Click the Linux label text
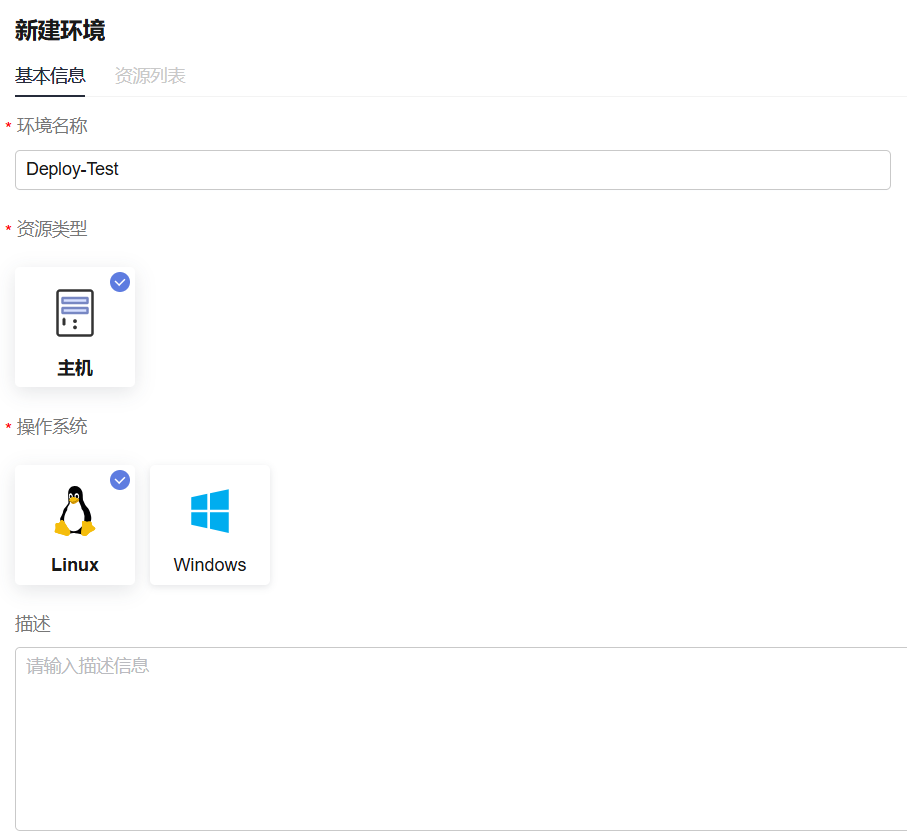This screenshot has height=840, width=907. tap(75, 565)
